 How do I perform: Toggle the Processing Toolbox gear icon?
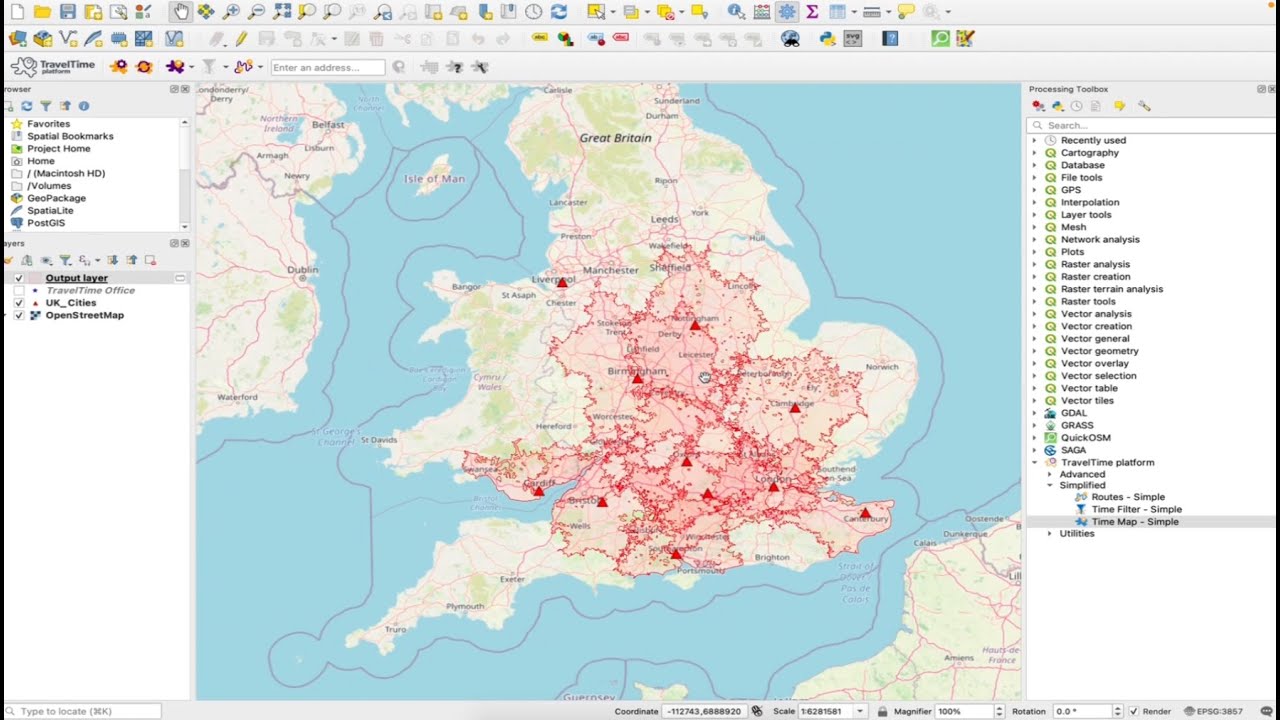click(x=787, y=12)
